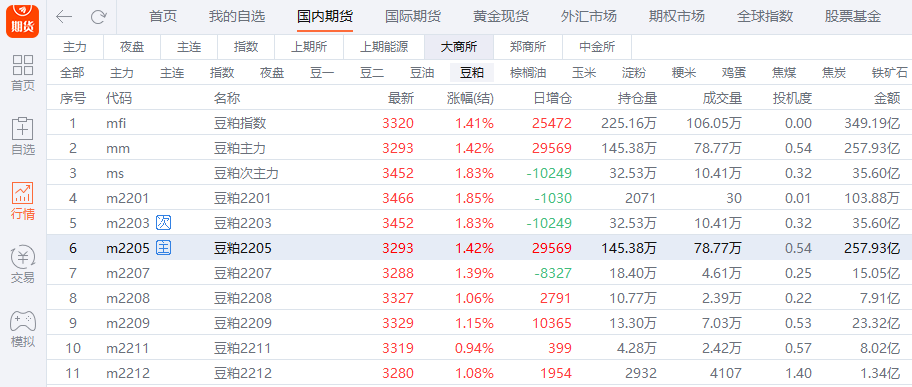
Task: Open 模拟 simulation sidebar icon
Action: [23, 329]
